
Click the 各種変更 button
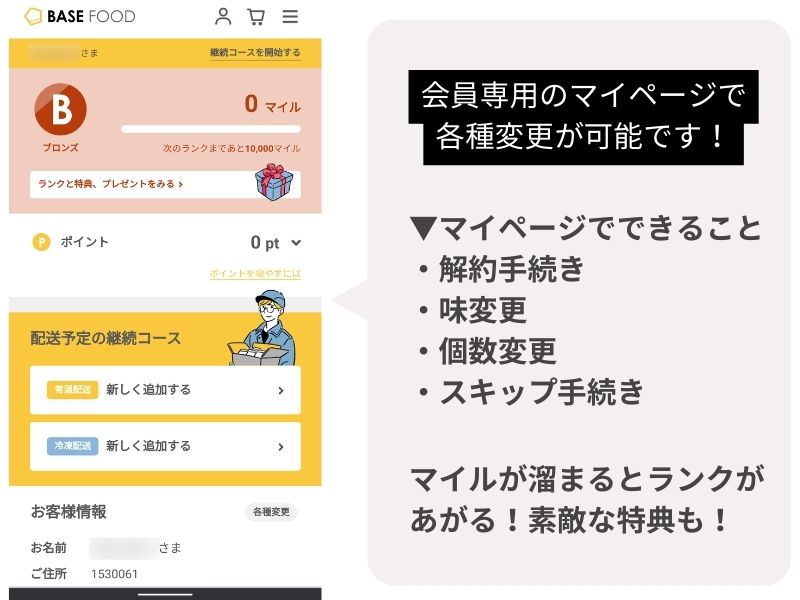271,512
